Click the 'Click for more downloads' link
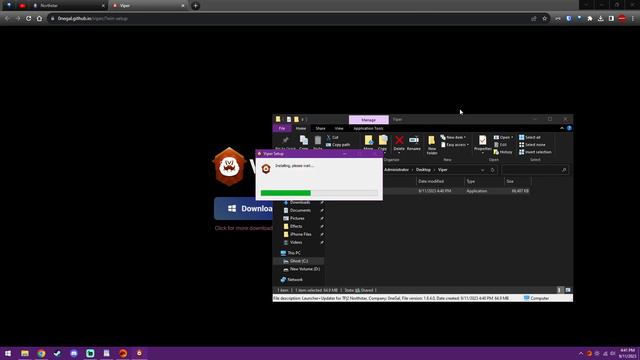The width and height of the screenshot is (640, 360). 244,228
